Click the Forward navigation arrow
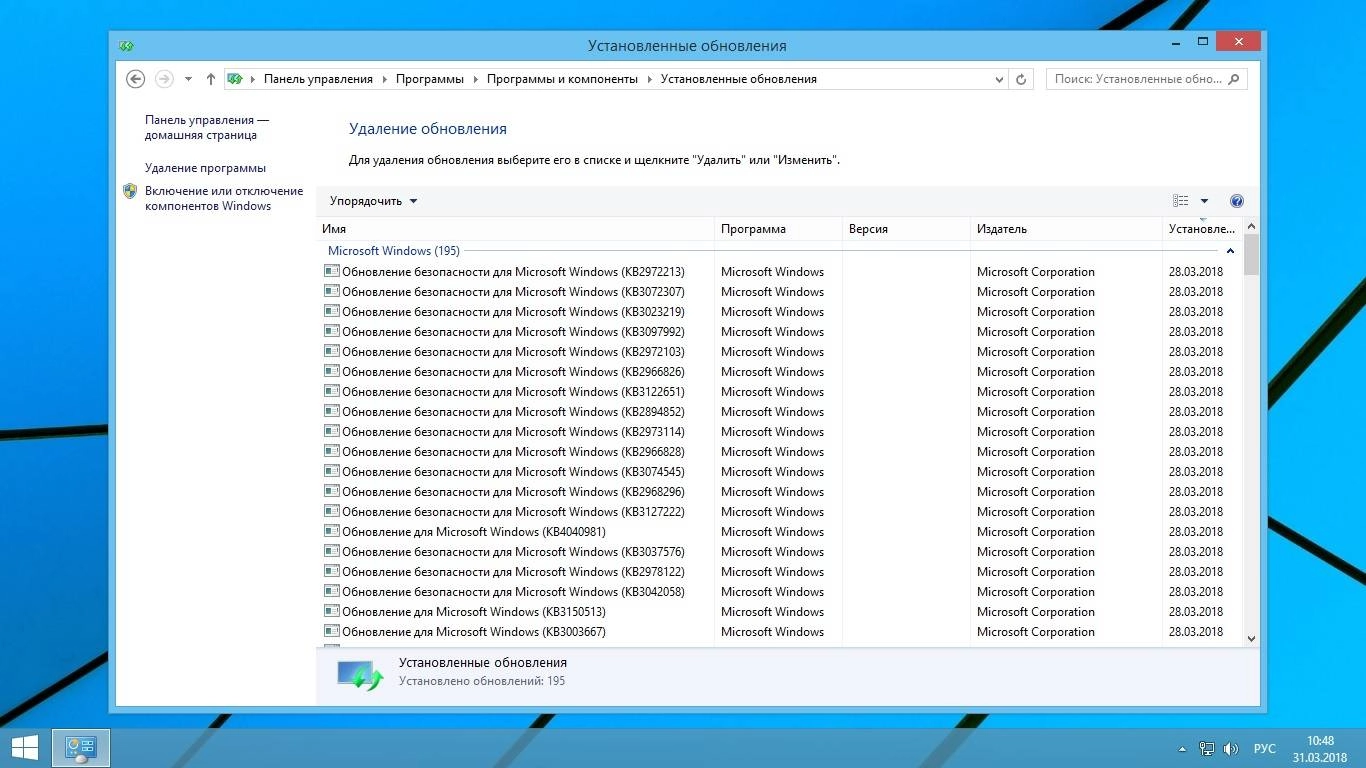The width and height of the screenshot is (1366, 768). 164,79
